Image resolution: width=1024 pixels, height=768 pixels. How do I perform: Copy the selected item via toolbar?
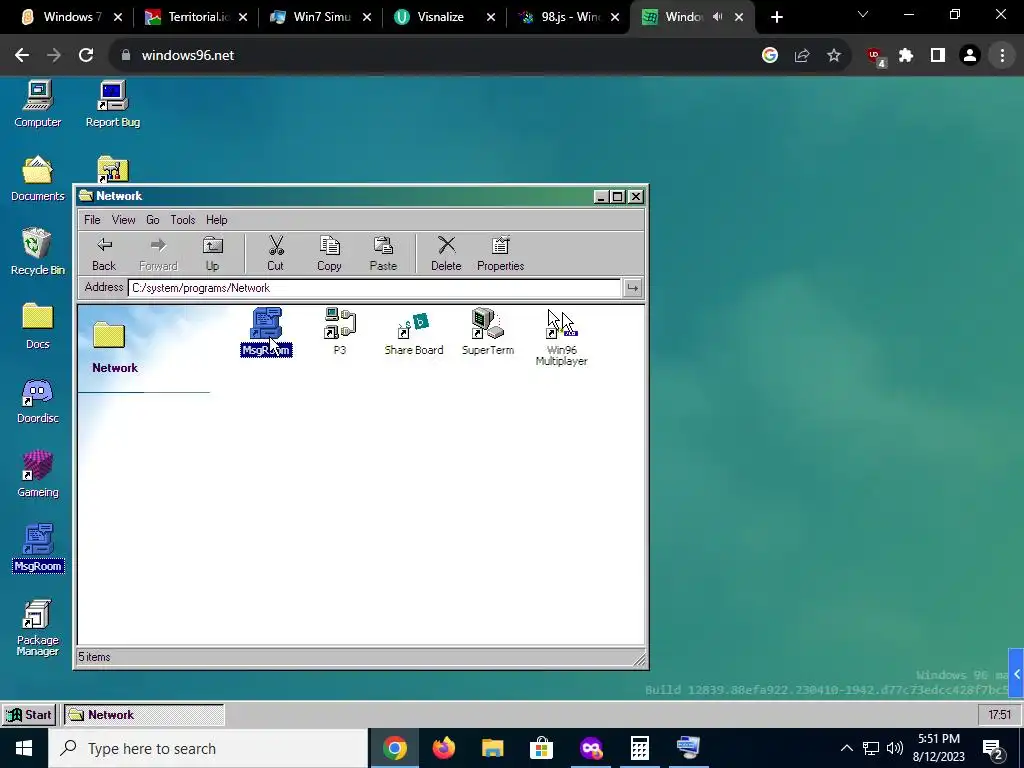(329, 253)
